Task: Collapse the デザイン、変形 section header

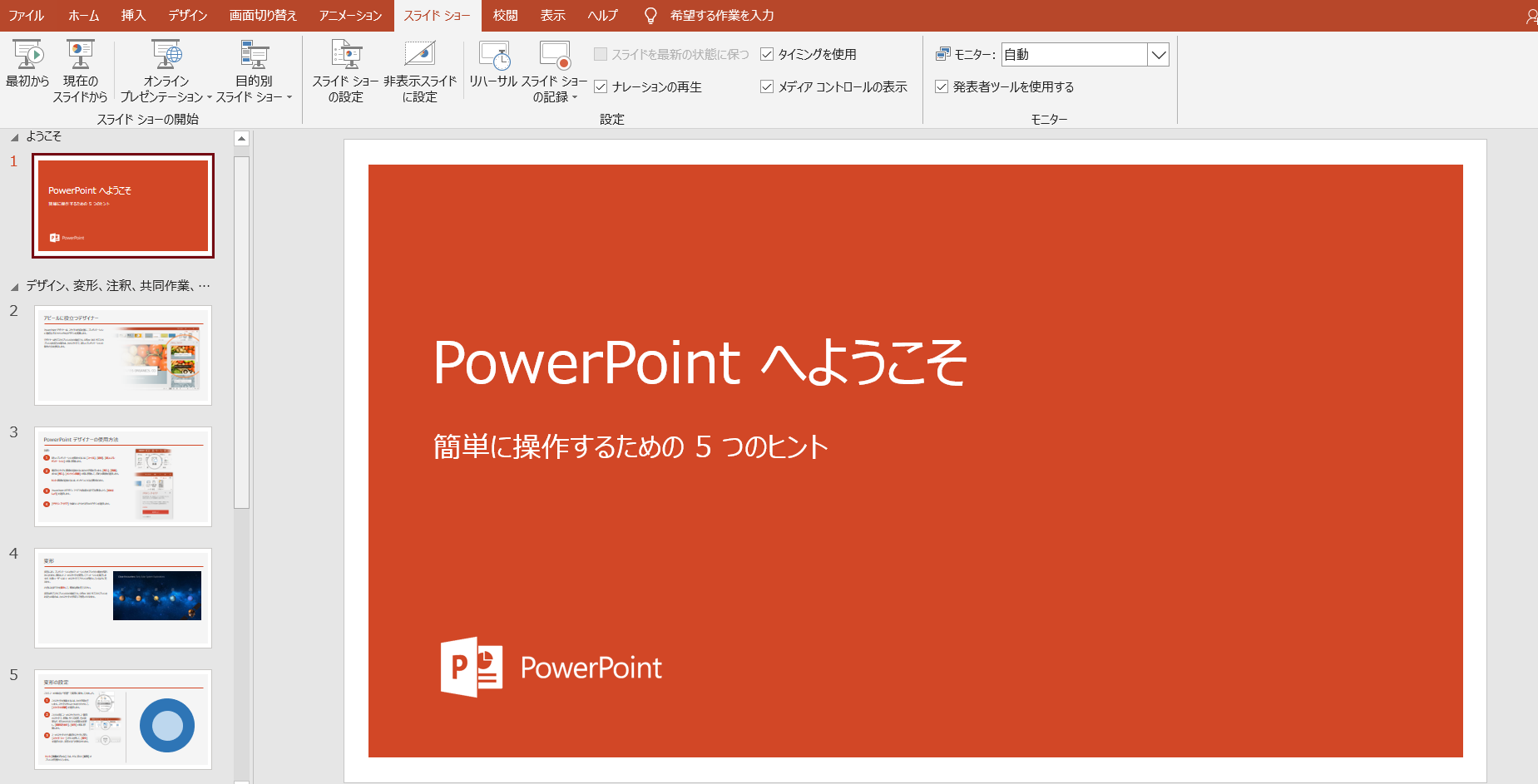Action: pos(14,287)
